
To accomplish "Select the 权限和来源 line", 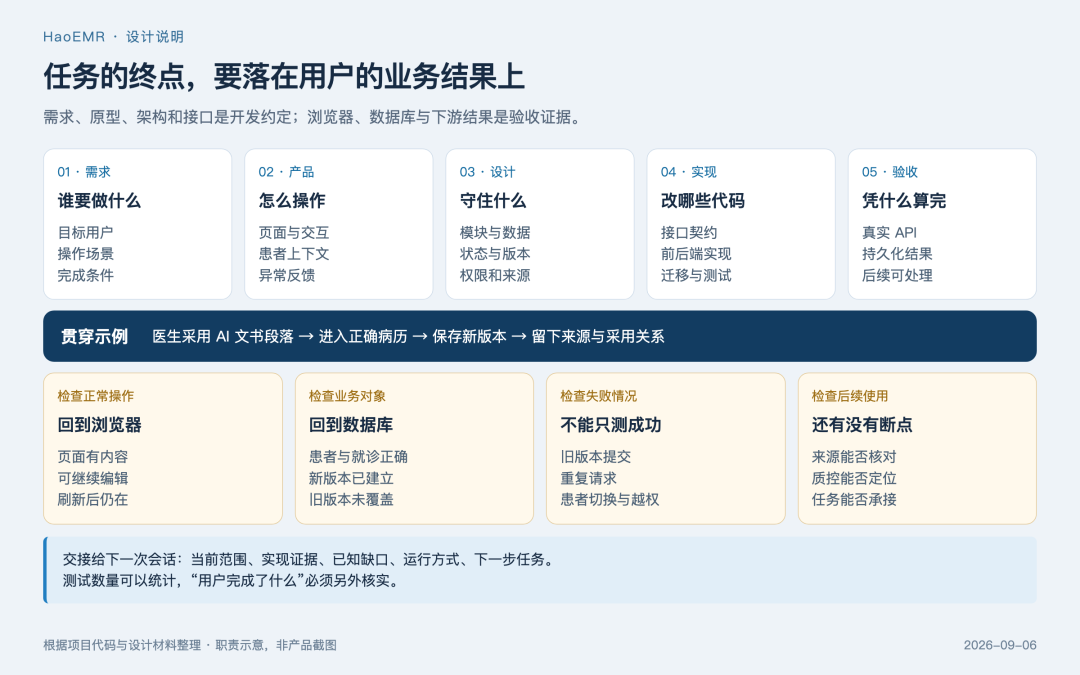I will click(x=495, y=276).
